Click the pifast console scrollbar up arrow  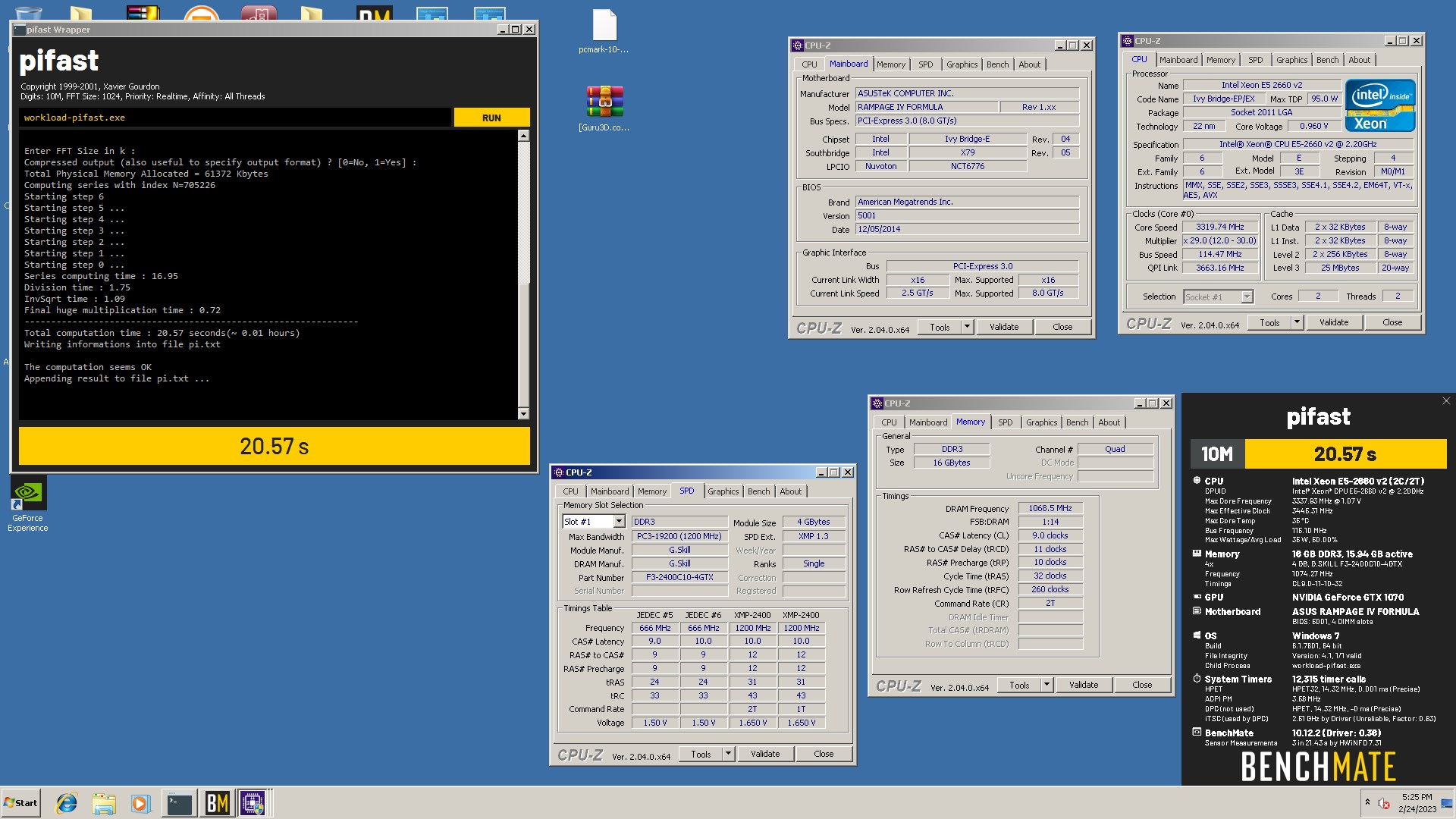click(523, 136)
